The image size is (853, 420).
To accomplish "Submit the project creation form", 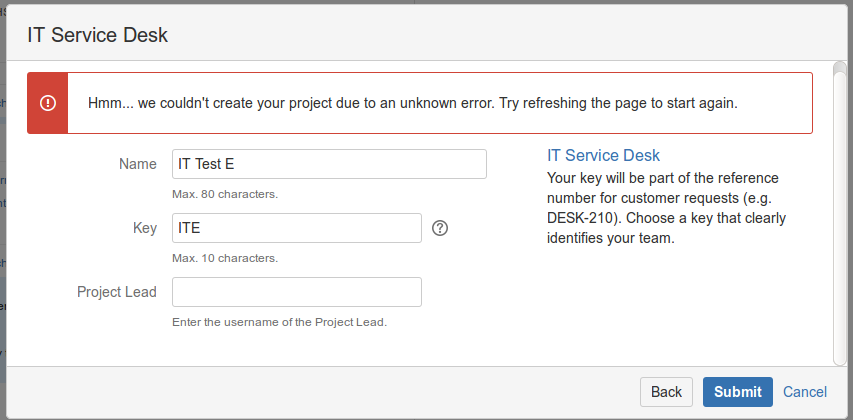I will tap(738, 392).
